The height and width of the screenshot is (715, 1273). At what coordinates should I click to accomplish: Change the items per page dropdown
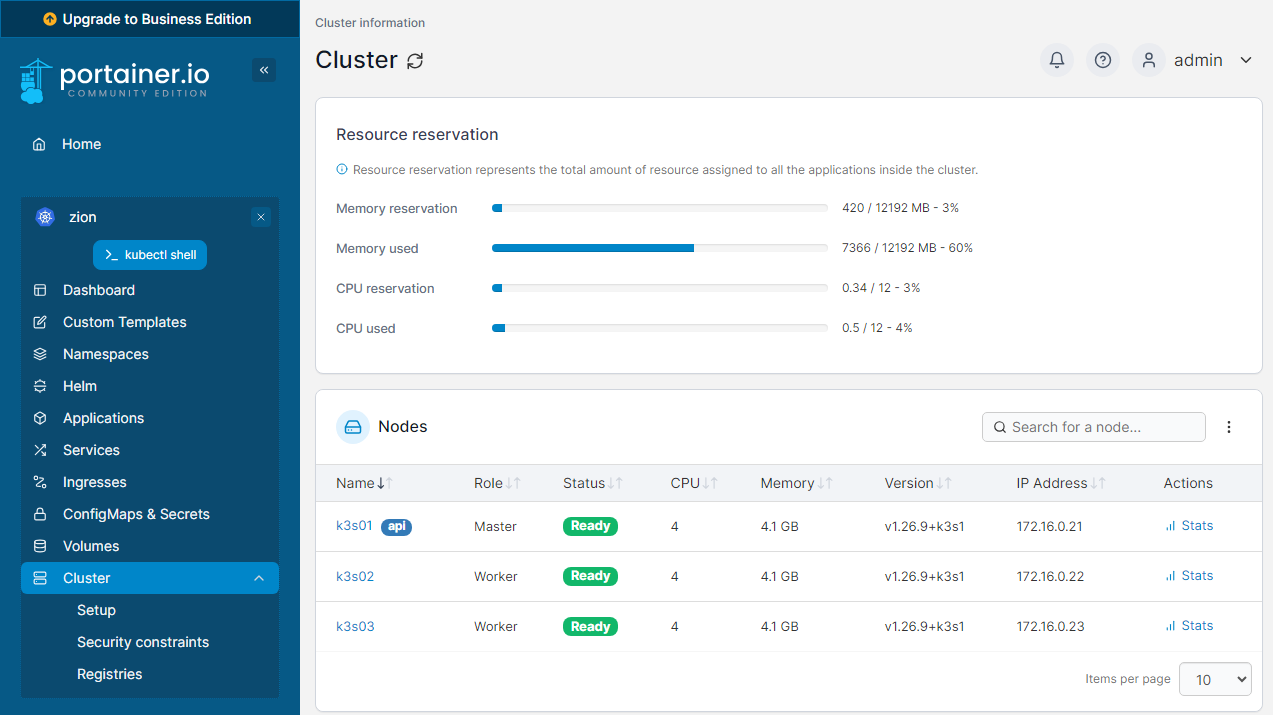pyautogui.click(x=1215, y=679)
